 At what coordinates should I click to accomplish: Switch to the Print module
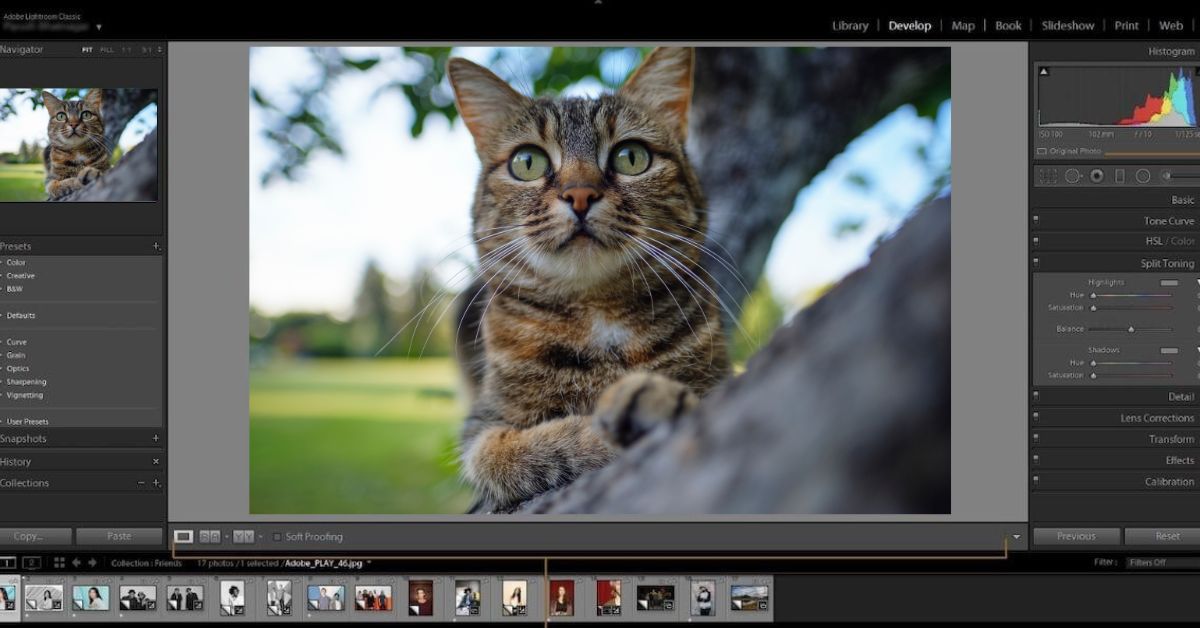pyautogui.click(x=1127, y=26)
